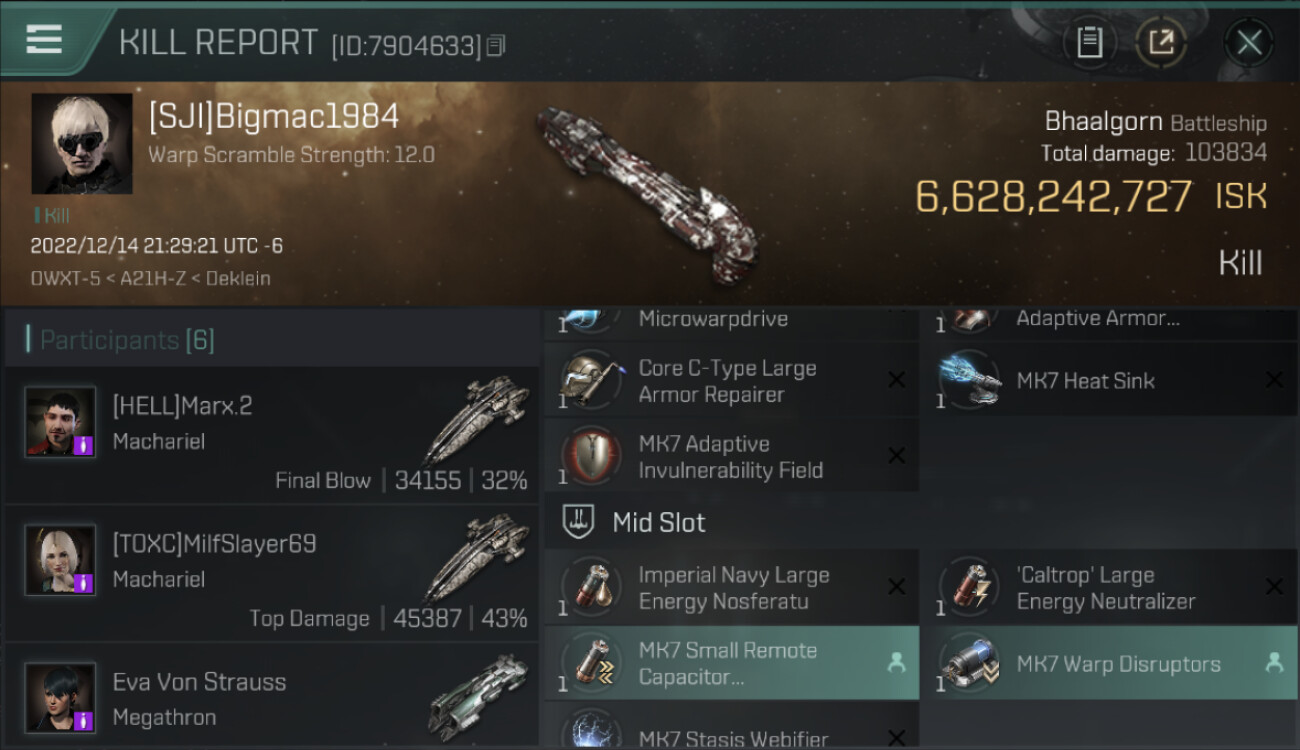Select MK7 Adaptive Invulnerability Field module

coord(732,456)
